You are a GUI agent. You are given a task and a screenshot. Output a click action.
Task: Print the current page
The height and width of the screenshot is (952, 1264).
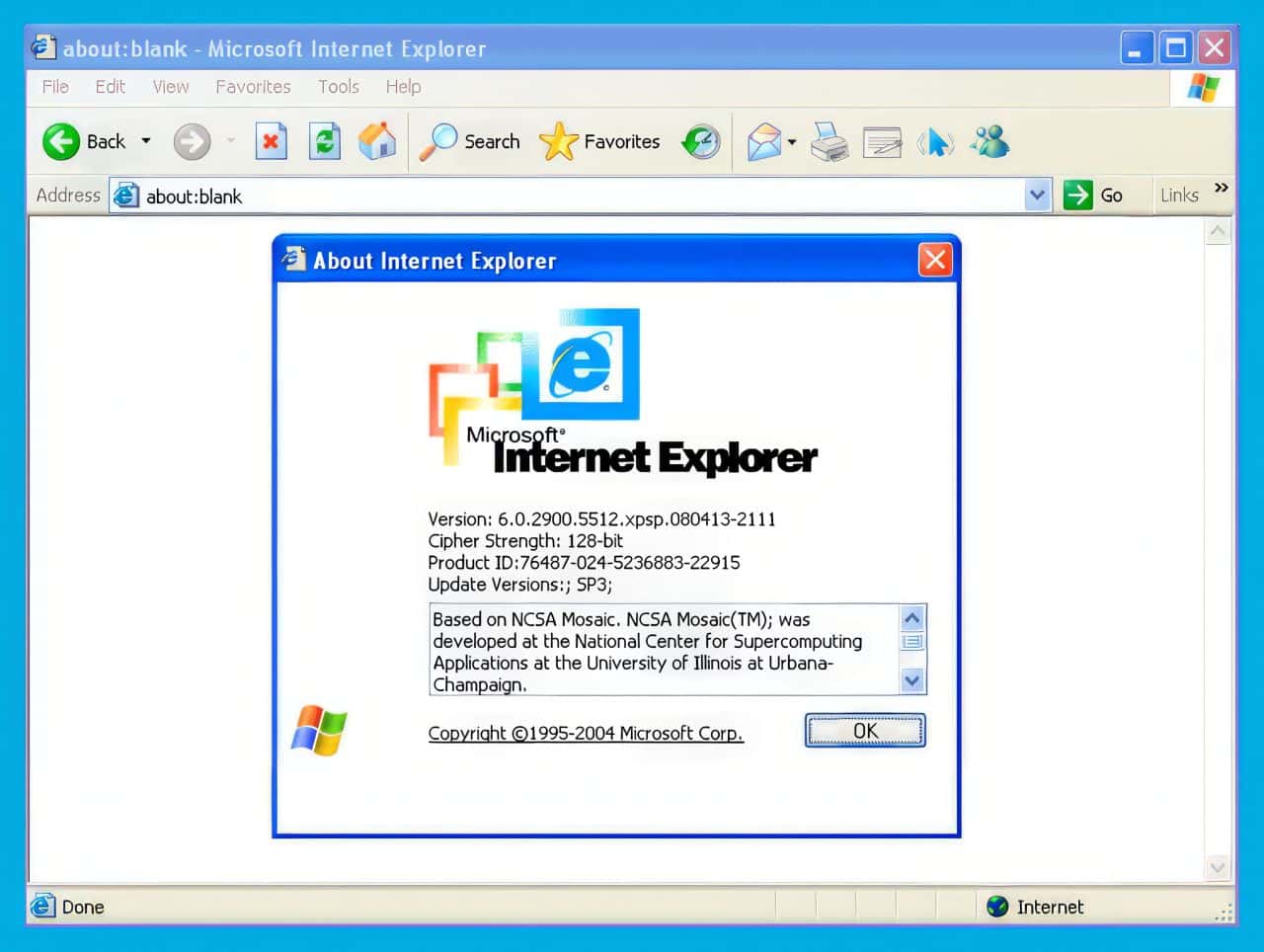pyautogui.click(x=829, y=141)
